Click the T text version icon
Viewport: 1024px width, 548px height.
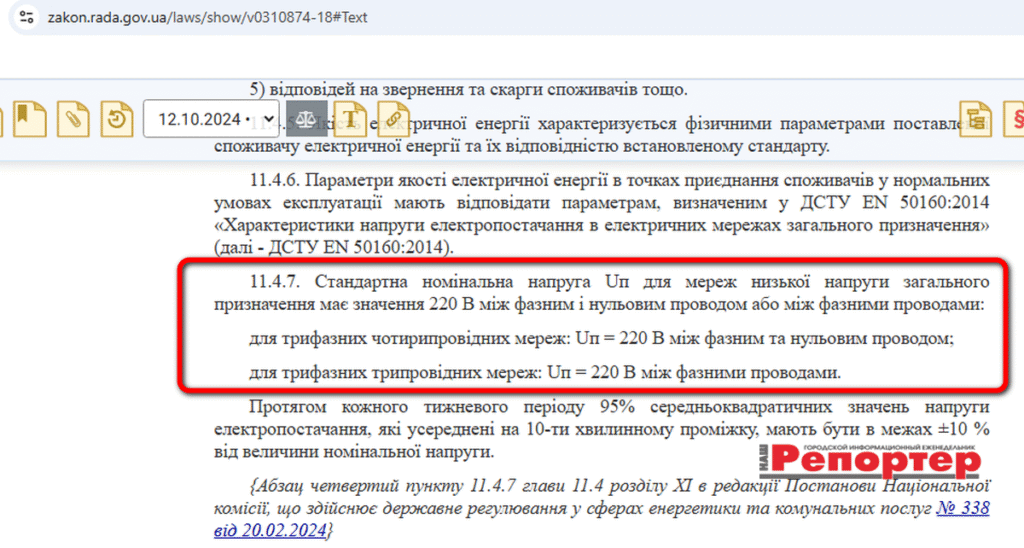pyautogui.click(x=350, y=119)
